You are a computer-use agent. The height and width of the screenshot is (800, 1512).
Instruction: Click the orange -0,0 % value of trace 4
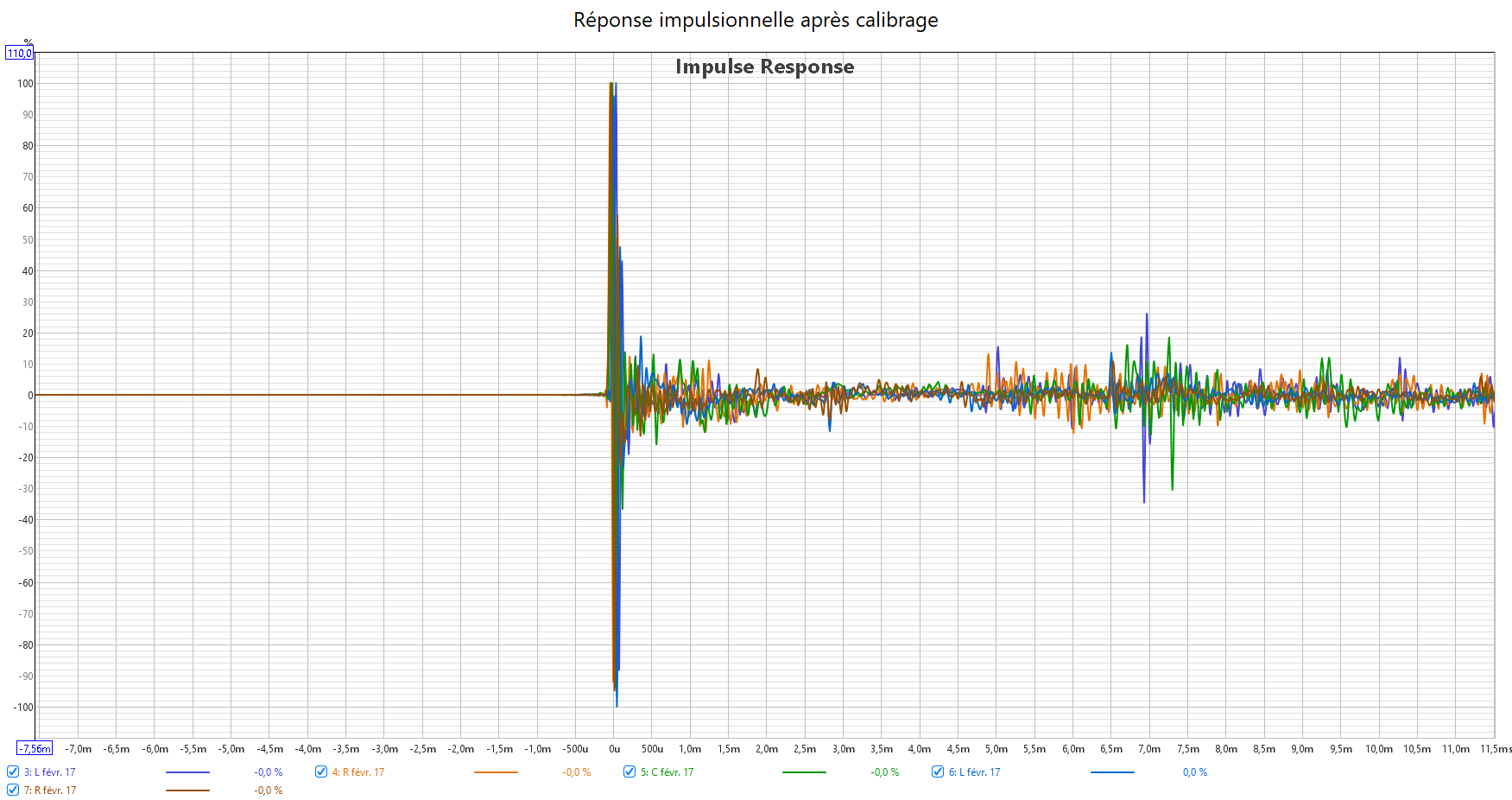click(x=576, y=772)
